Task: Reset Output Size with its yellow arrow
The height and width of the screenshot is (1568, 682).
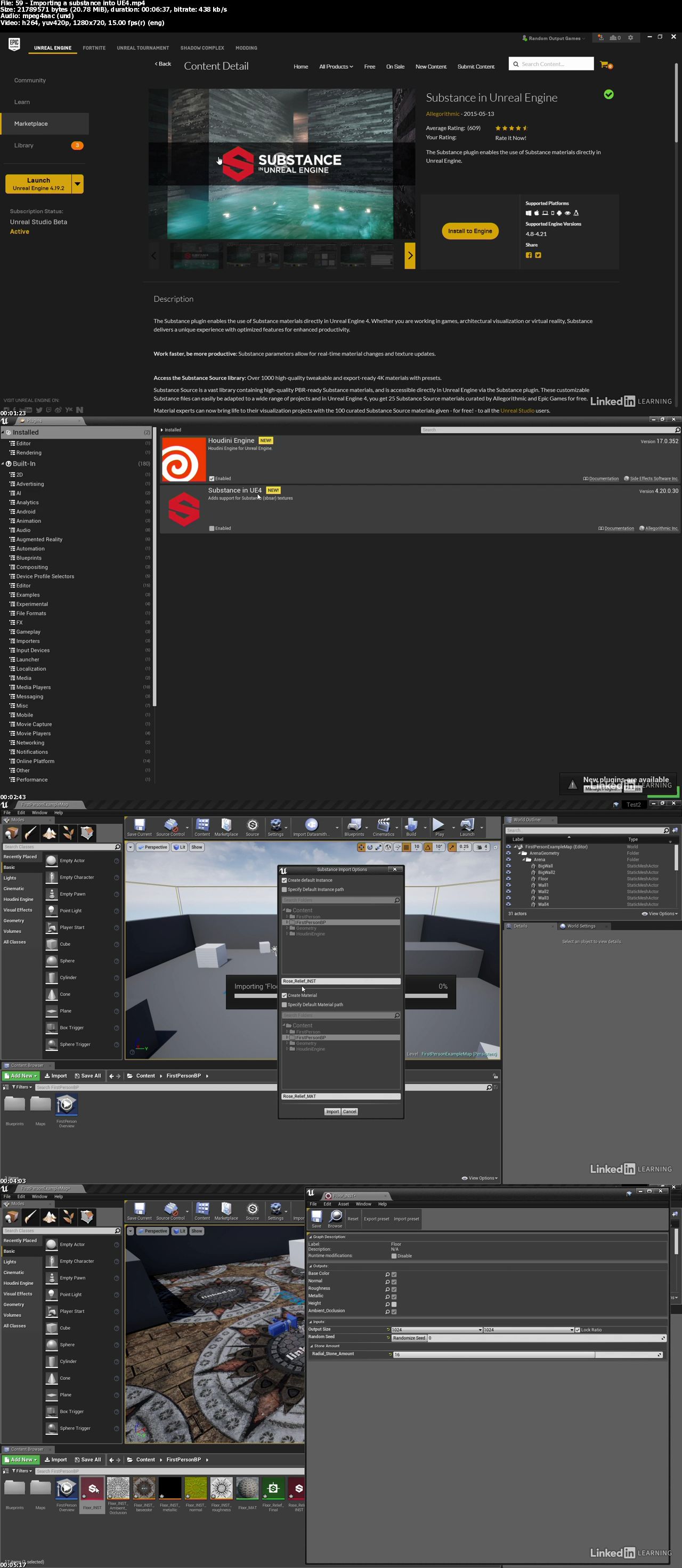Action: [388, 1330]
